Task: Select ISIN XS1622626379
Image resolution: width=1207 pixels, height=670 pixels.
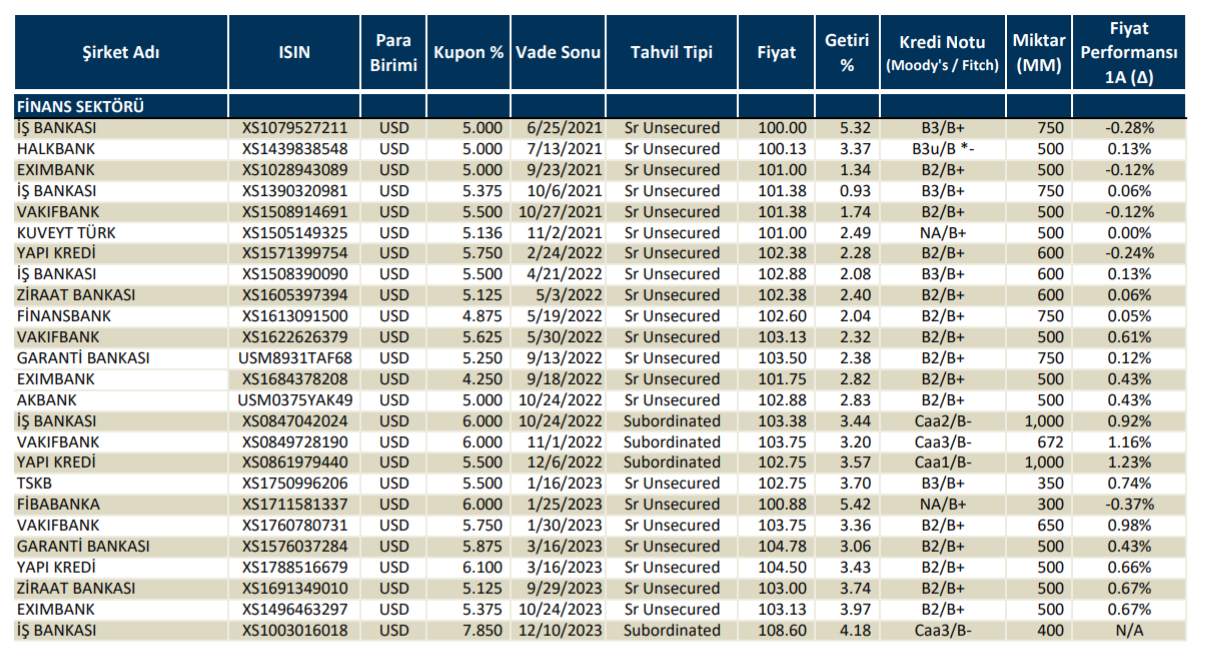Action: point(294,337)
